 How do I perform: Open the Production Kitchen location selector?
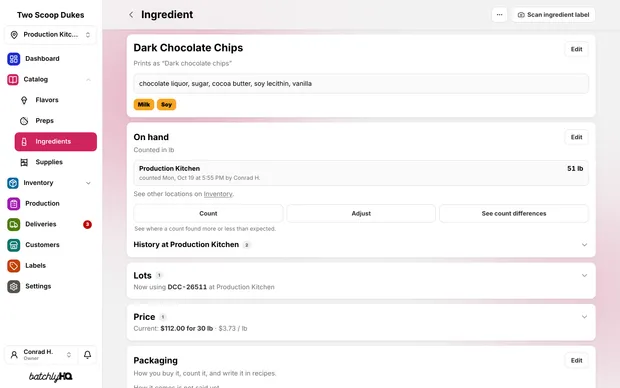point(51,35)
